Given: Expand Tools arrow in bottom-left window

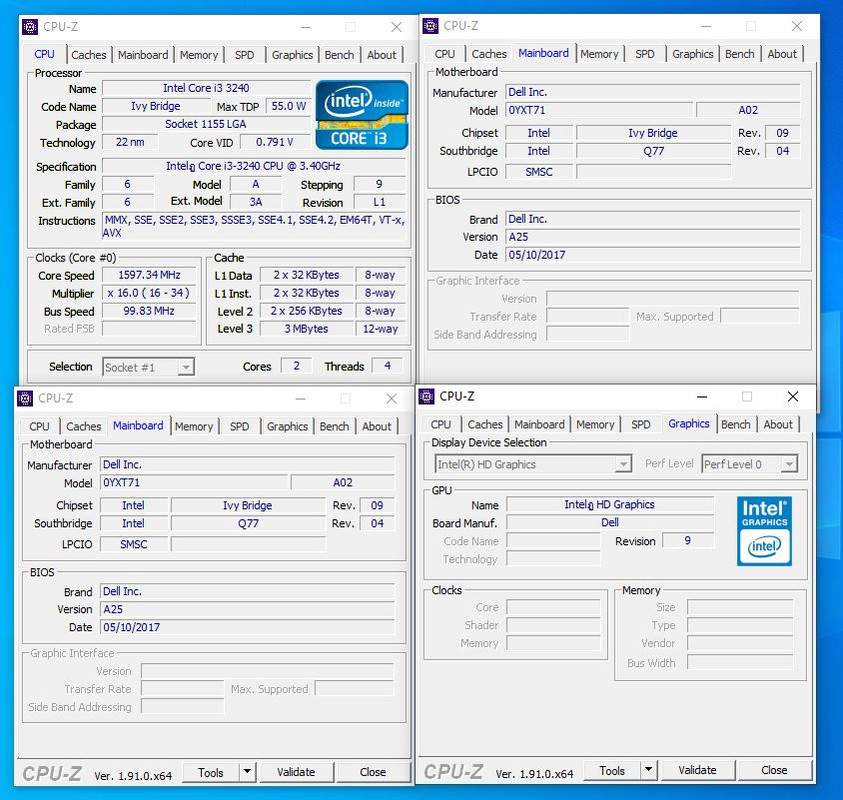Looking at the screenshot, I should pos(247,772).
